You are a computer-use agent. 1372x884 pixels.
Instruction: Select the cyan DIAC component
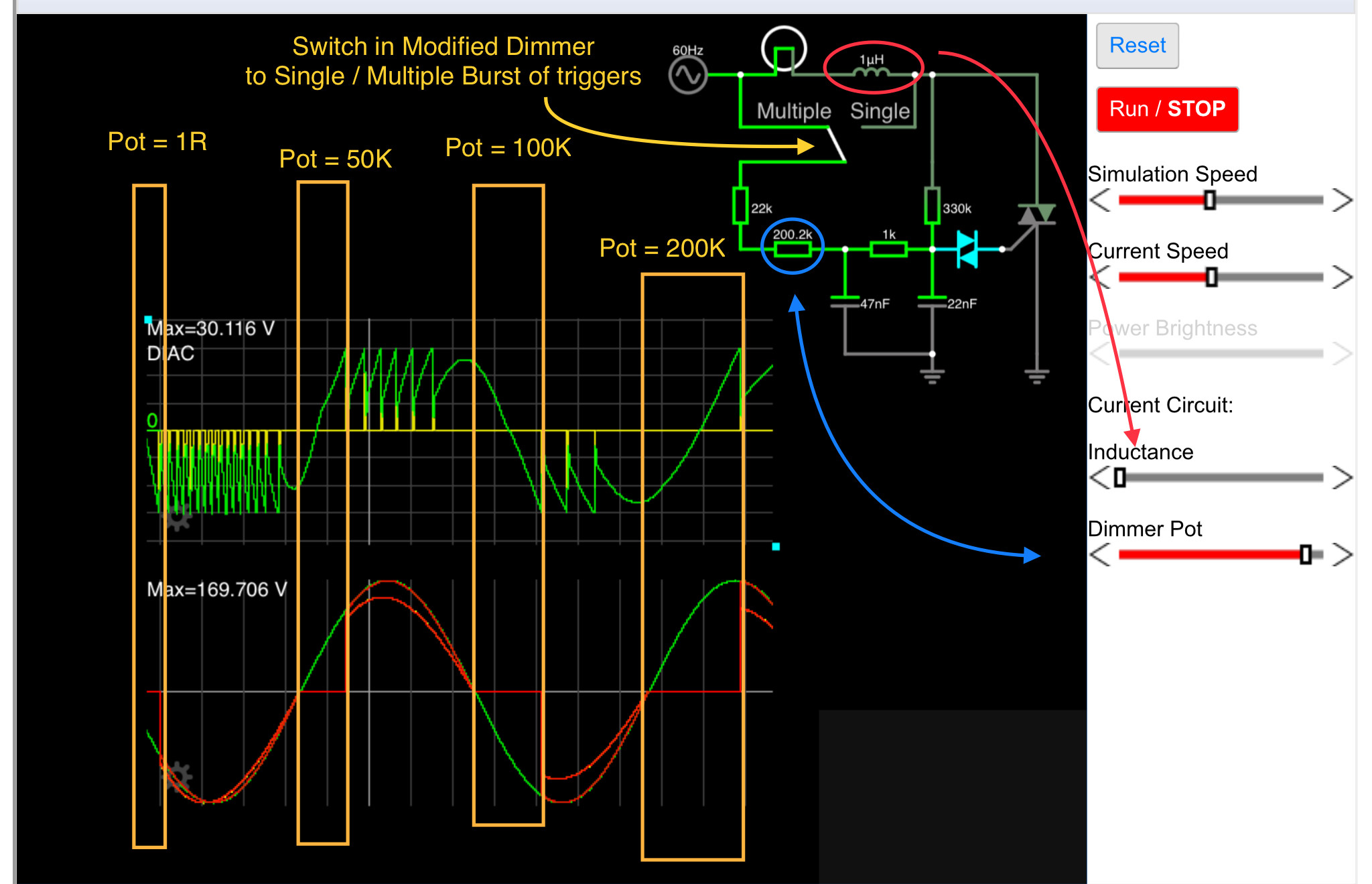click(x=967, y=249)
